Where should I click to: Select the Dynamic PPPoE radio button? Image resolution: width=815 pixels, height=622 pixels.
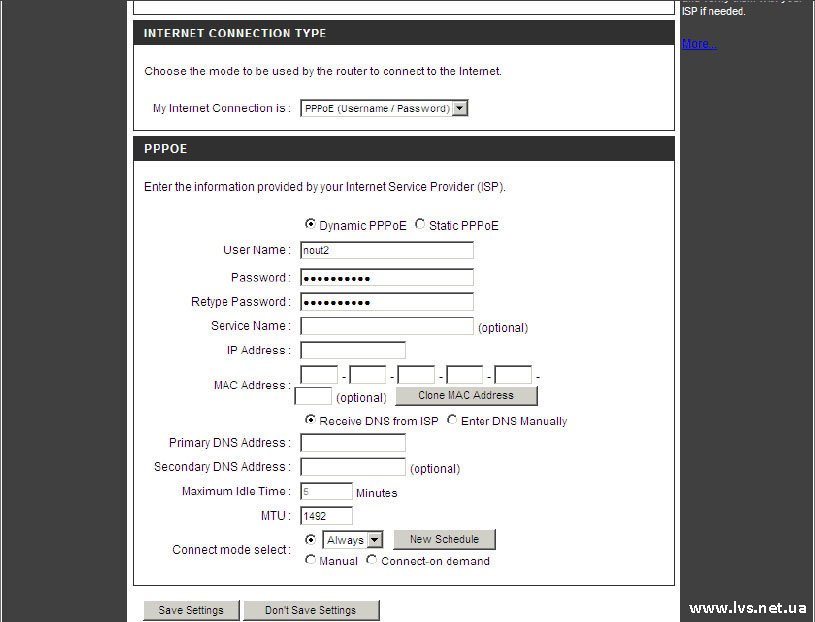[x=310, y=225]
